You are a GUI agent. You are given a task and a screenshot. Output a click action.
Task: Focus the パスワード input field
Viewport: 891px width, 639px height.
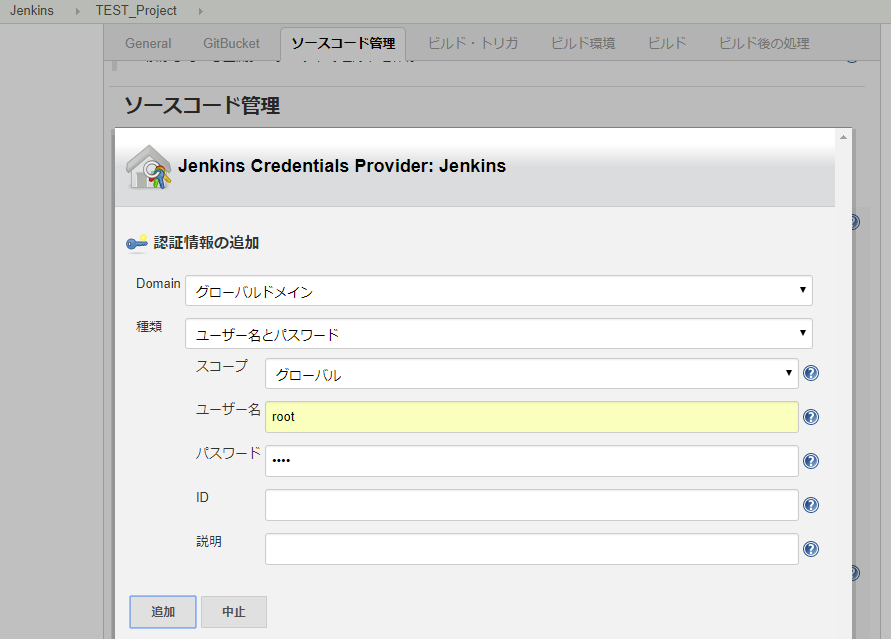531,461
